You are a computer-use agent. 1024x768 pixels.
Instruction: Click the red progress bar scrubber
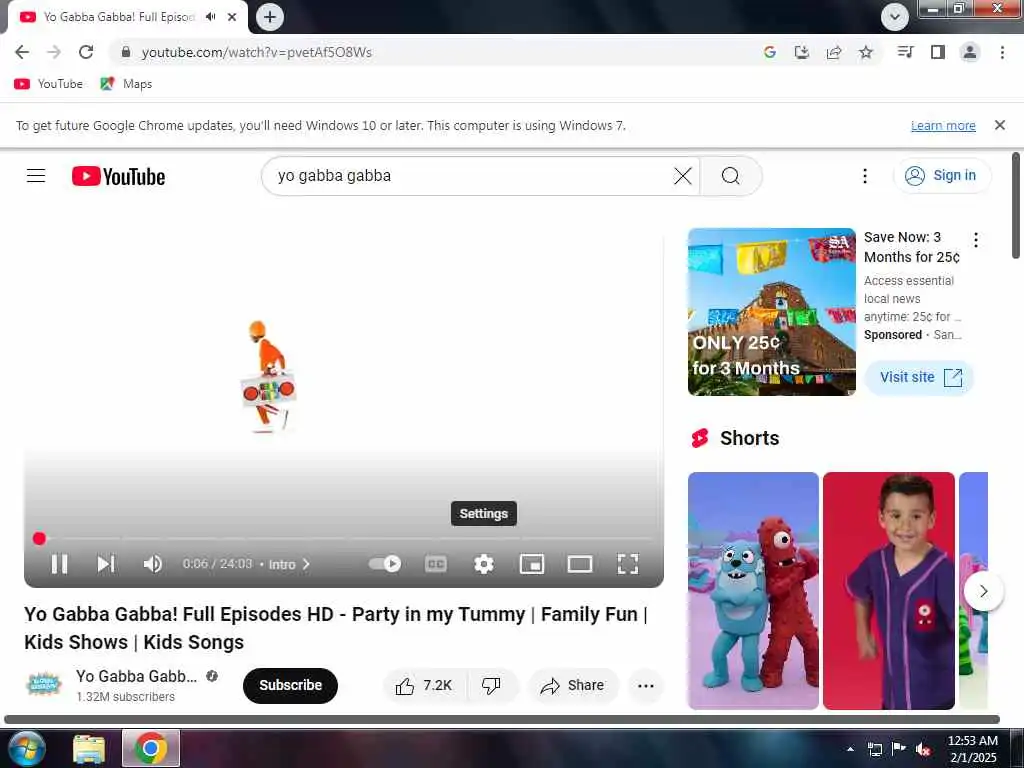39,539
